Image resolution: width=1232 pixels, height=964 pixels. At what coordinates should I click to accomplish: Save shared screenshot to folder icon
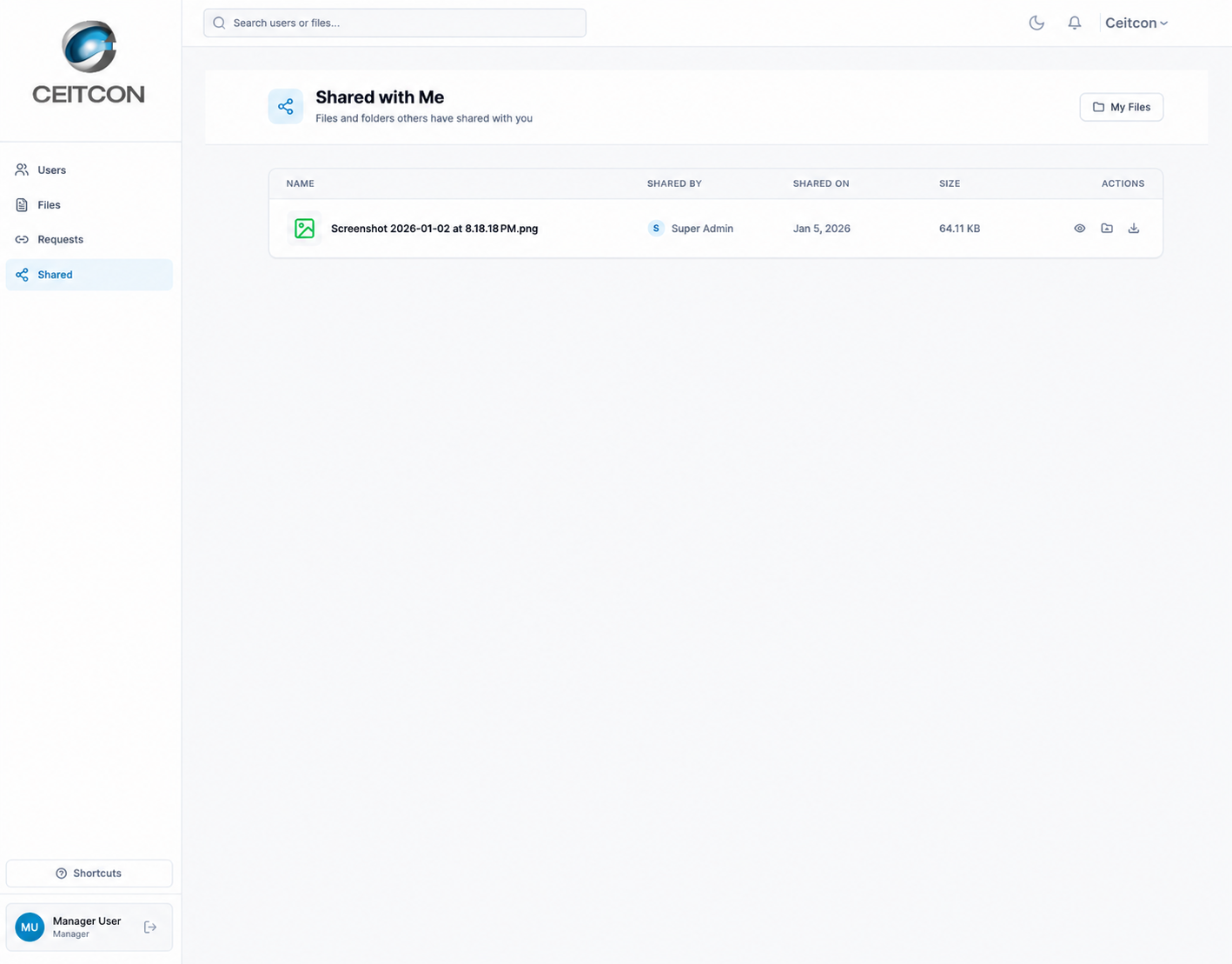click(1107, 229)
